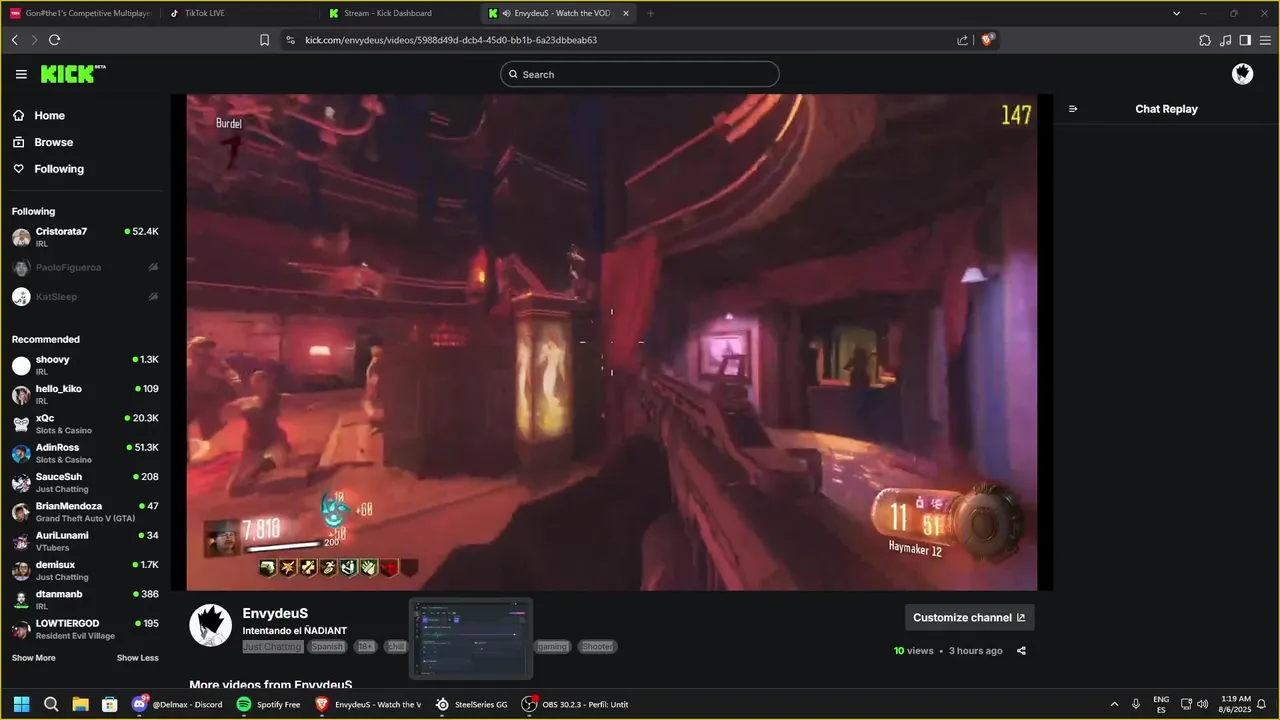Collapse the Chat Replay panel icon
Screen dimensions: 1280x720
click(x=1073, y=109)
